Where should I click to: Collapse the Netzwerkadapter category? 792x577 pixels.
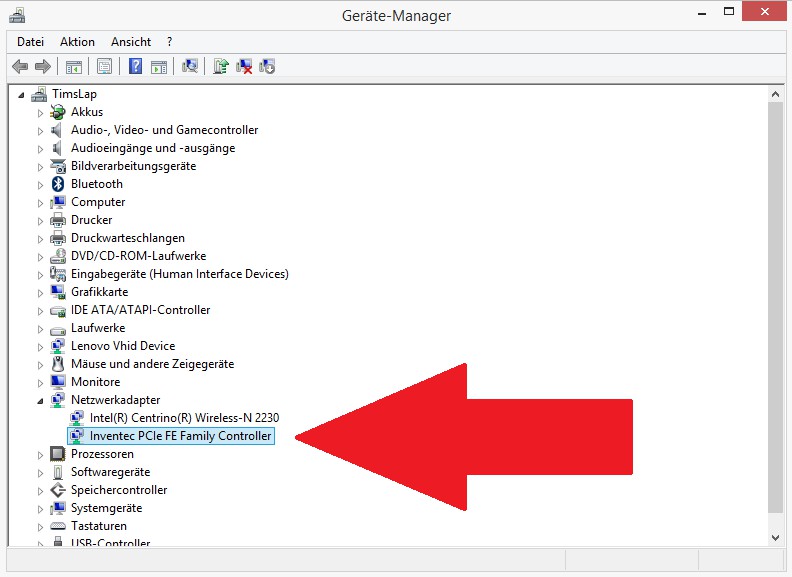41,400
